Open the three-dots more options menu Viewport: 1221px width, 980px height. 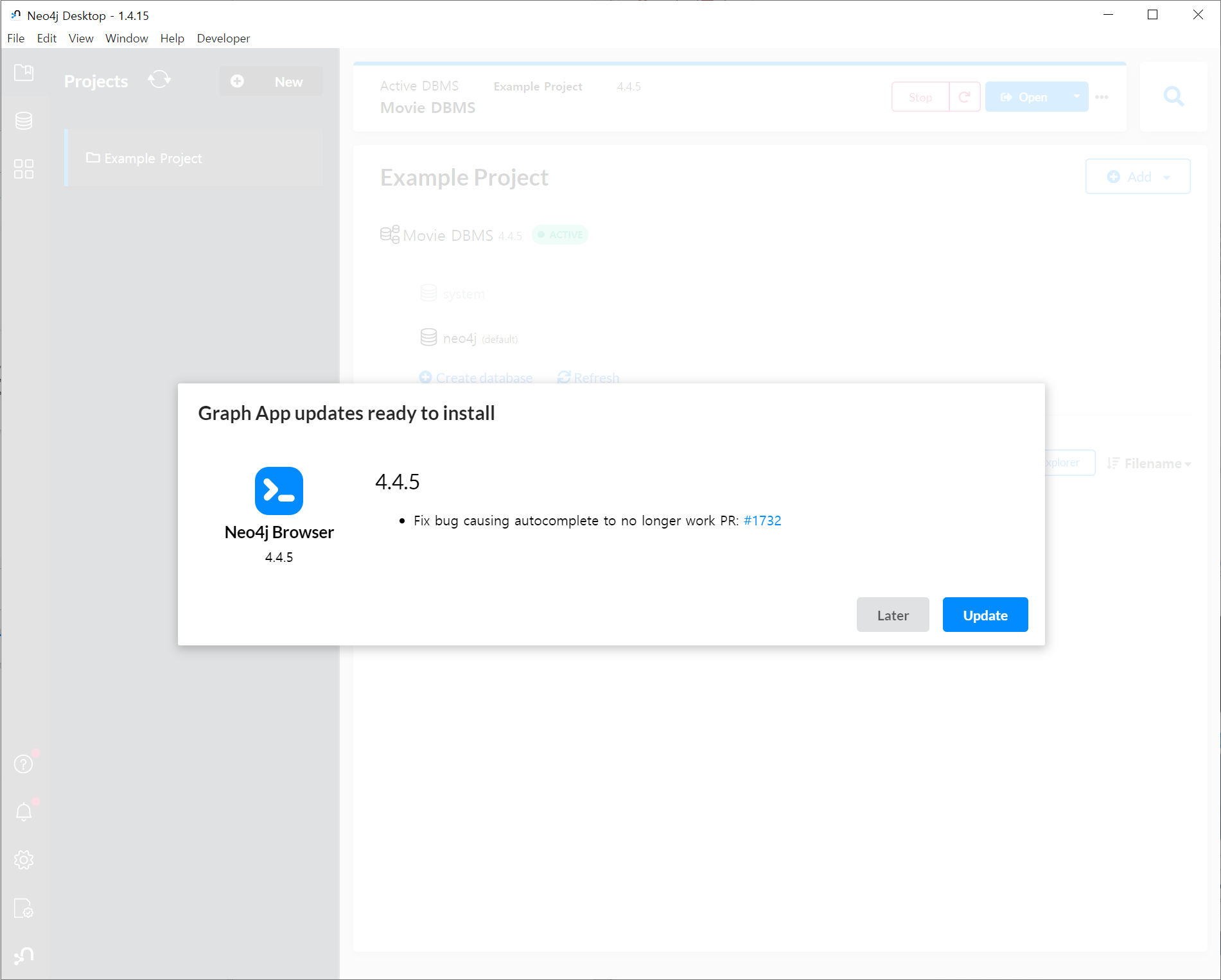tap(1102, 97)
